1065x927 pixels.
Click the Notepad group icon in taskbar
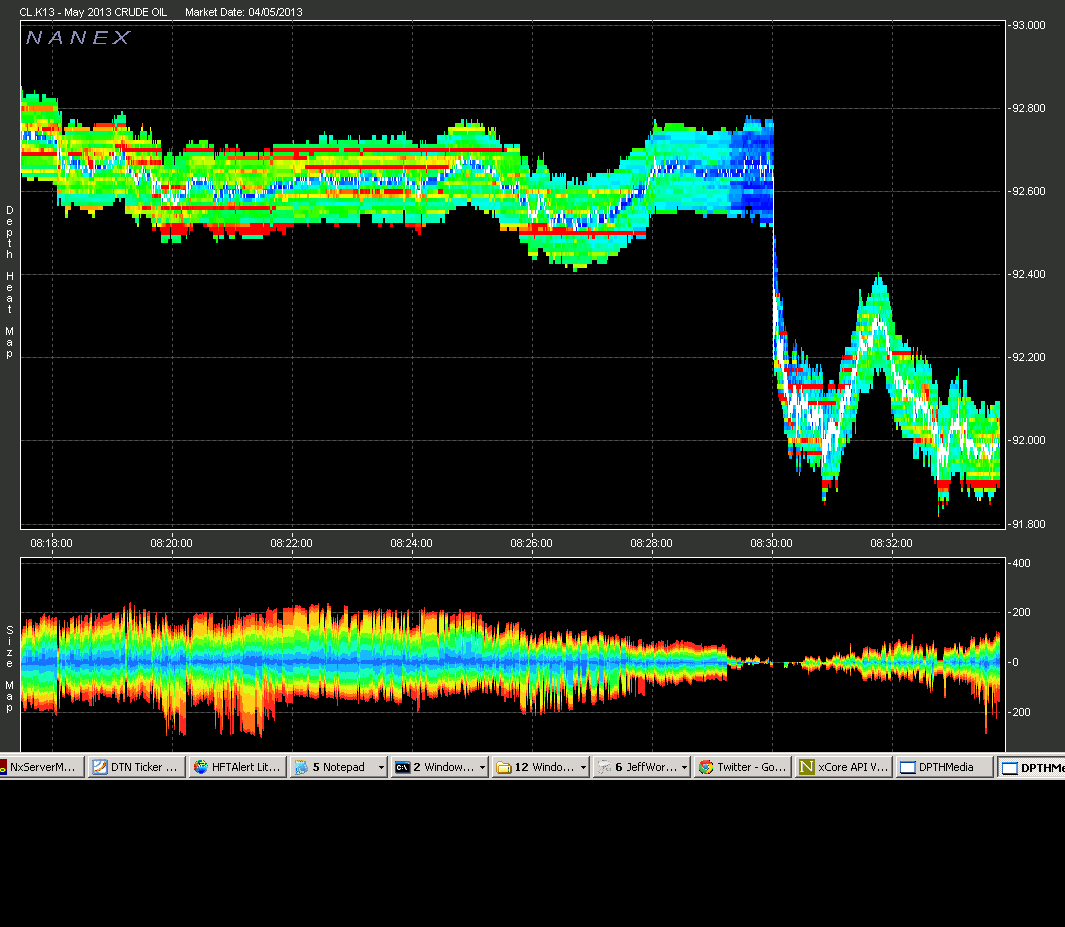pos(301,767)
